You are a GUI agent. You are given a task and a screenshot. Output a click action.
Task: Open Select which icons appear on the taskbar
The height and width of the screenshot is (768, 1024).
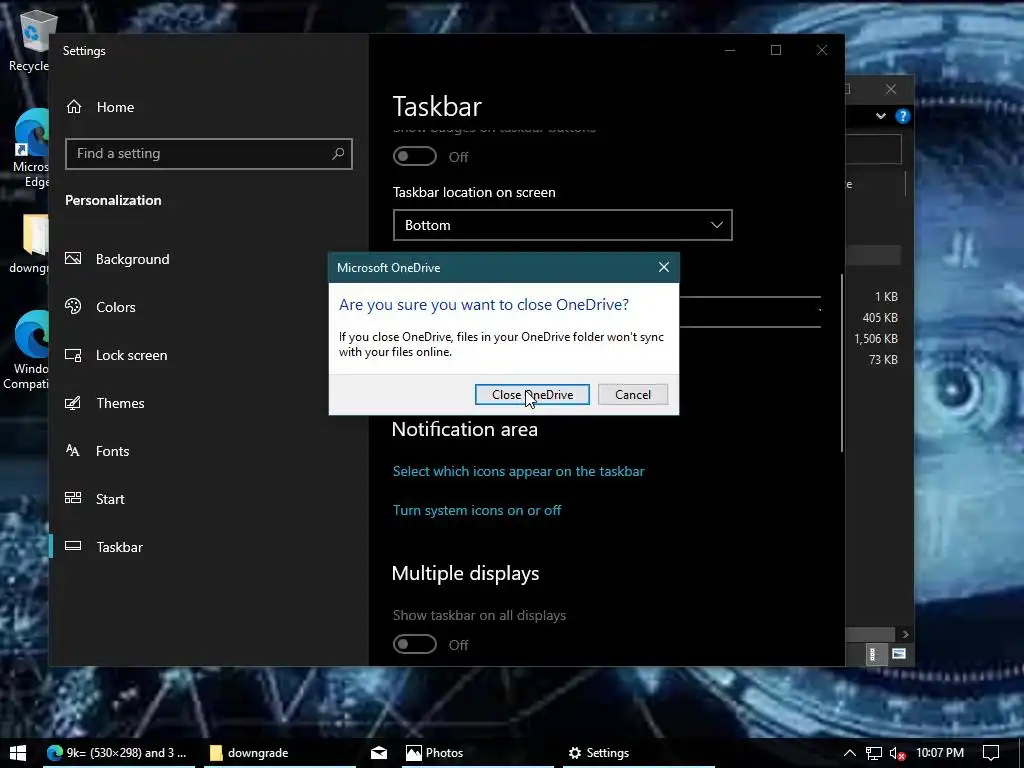pyautogui.click(x=519, y=472)
